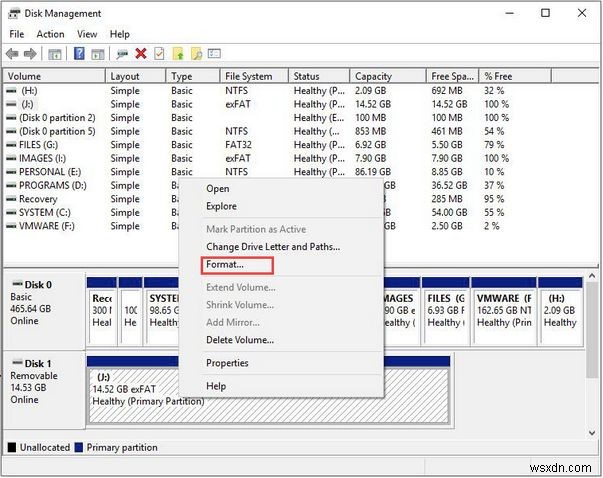Open the Help menu in the menu bar
Screen dimensions: 603x478
(120, 34)
